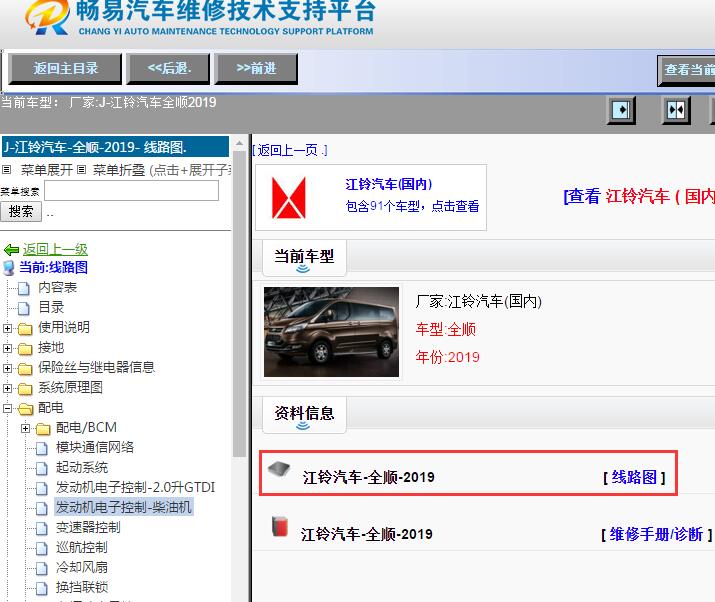Click the red book icon for 维修手册
715x602 pixels.
coord(280,527)
